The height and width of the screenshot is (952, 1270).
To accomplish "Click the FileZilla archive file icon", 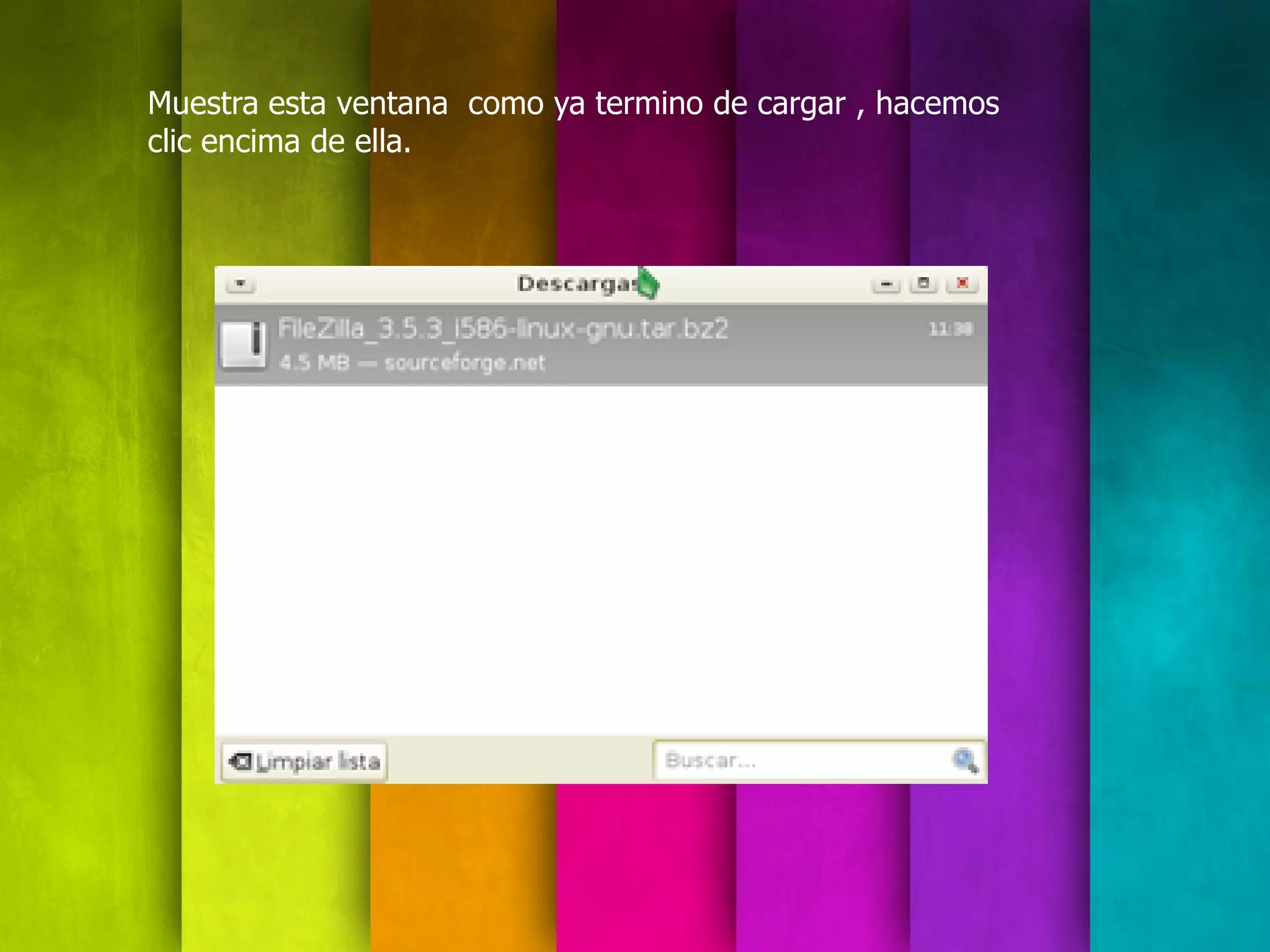I will point(243,345).
